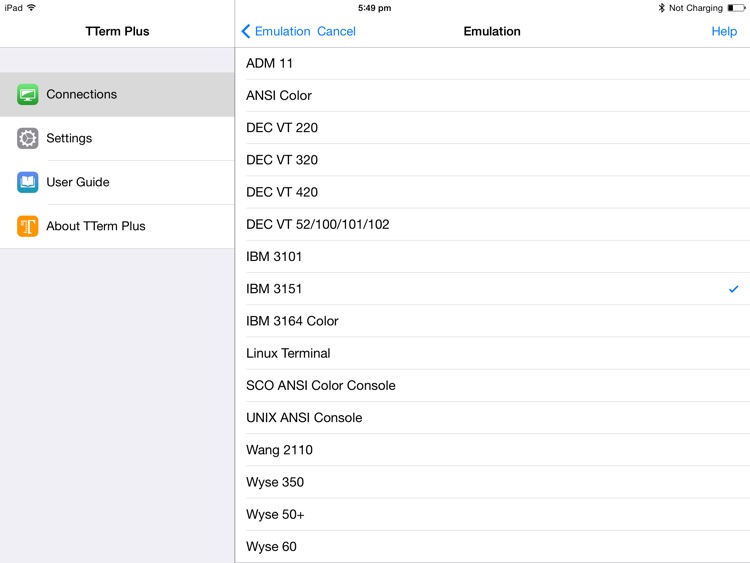750x563 pixels.
Task: Click the blue User Guide book icon
Action: (x=28, y=182)
